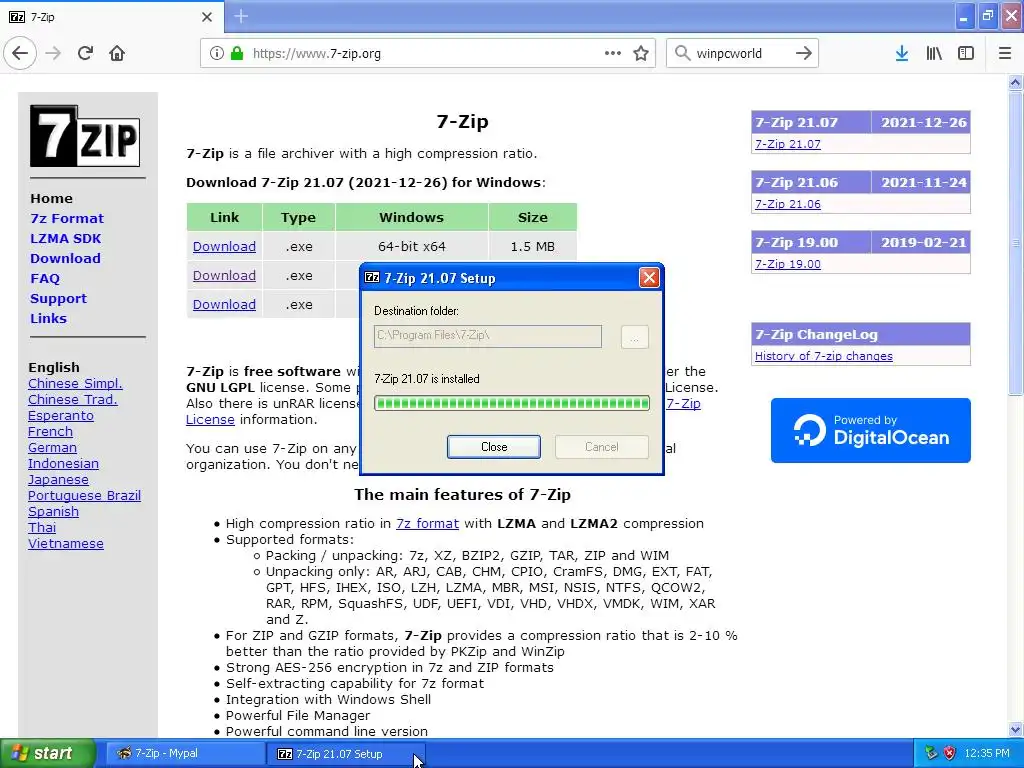Open page actions three-dot menu
This screenshot has height=768, width=1024.
coord(613,54)
